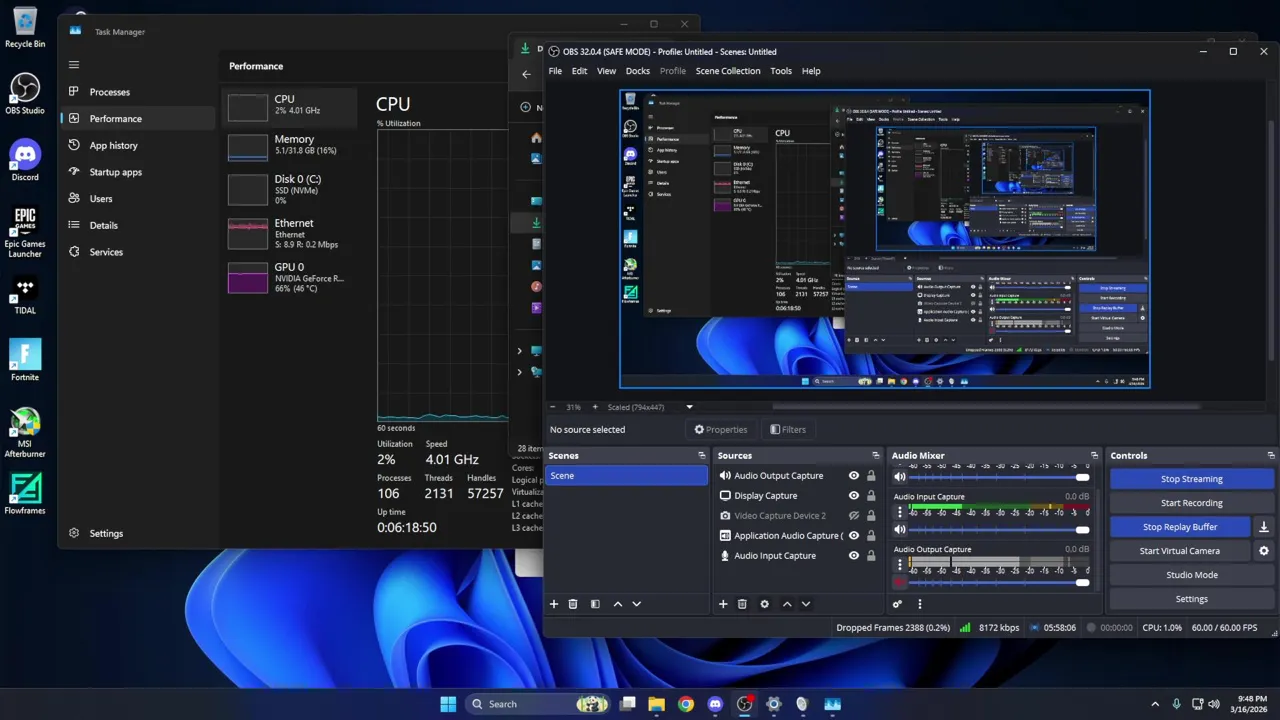Zoom out the OBS preview

coord(552,407)
